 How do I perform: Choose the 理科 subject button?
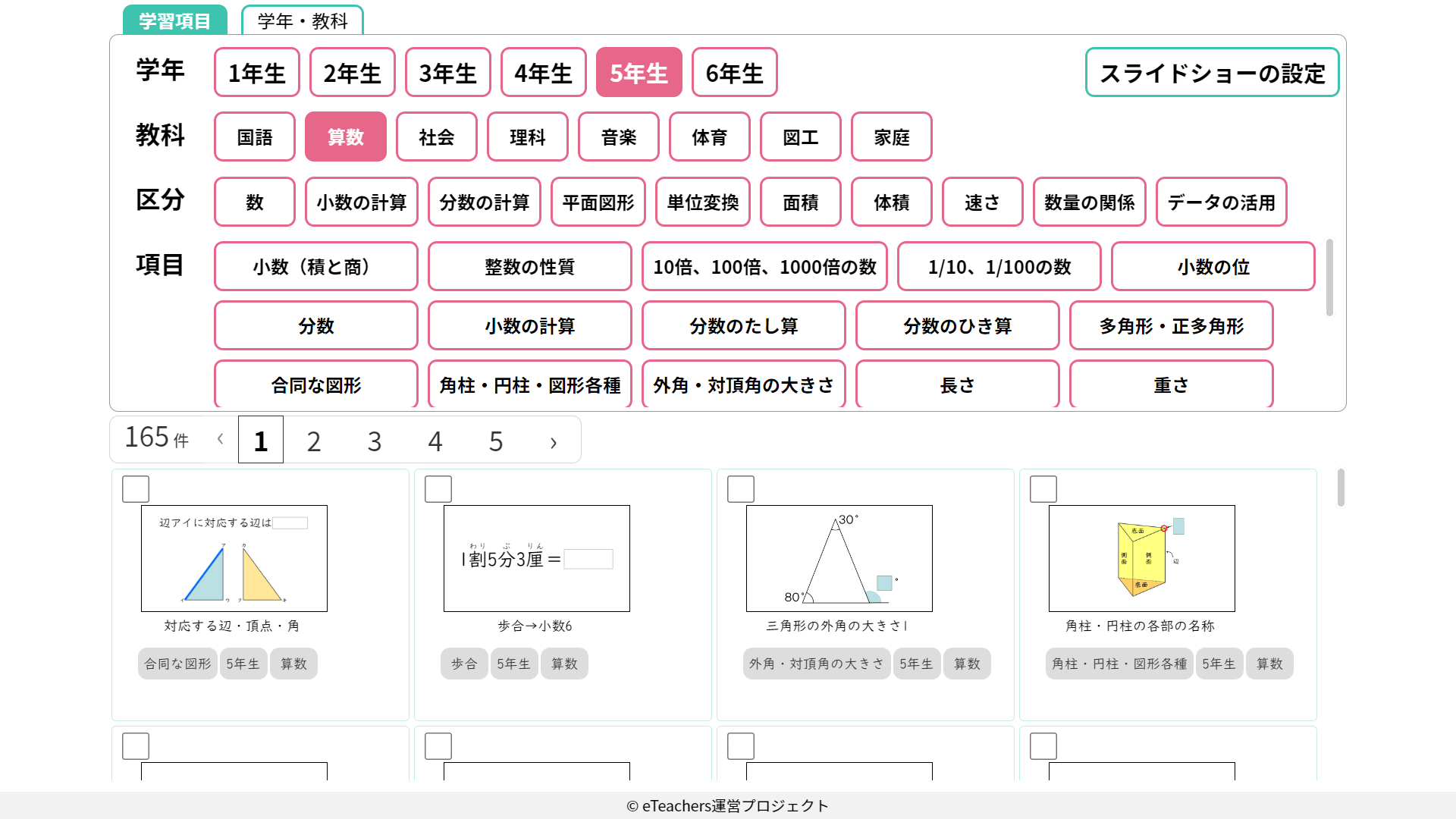coord(527,137)
